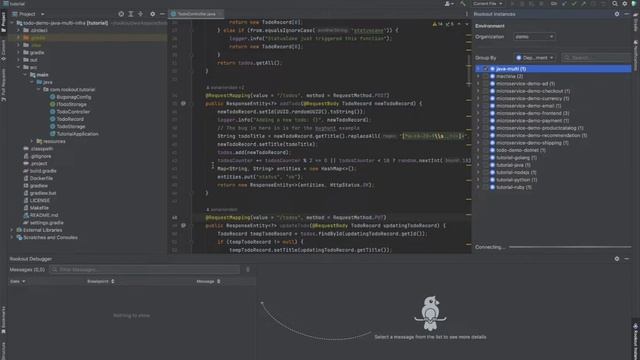Open Project panel gear options
The image size is (640, 360).
pos(153,14)
